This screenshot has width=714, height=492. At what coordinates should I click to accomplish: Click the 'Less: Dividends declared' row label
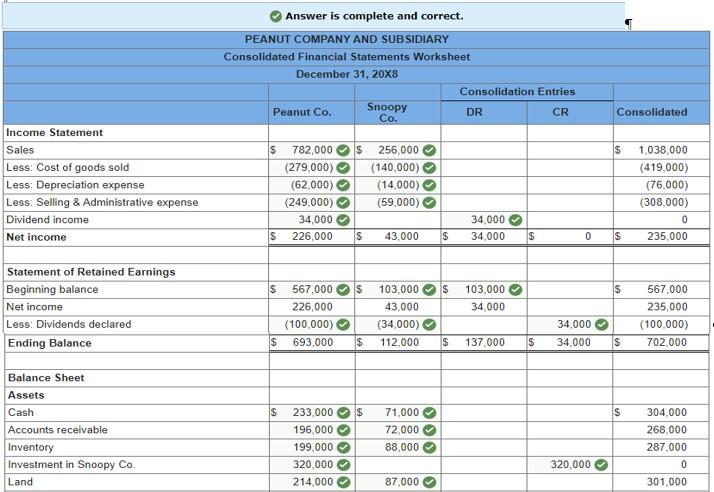68,324
